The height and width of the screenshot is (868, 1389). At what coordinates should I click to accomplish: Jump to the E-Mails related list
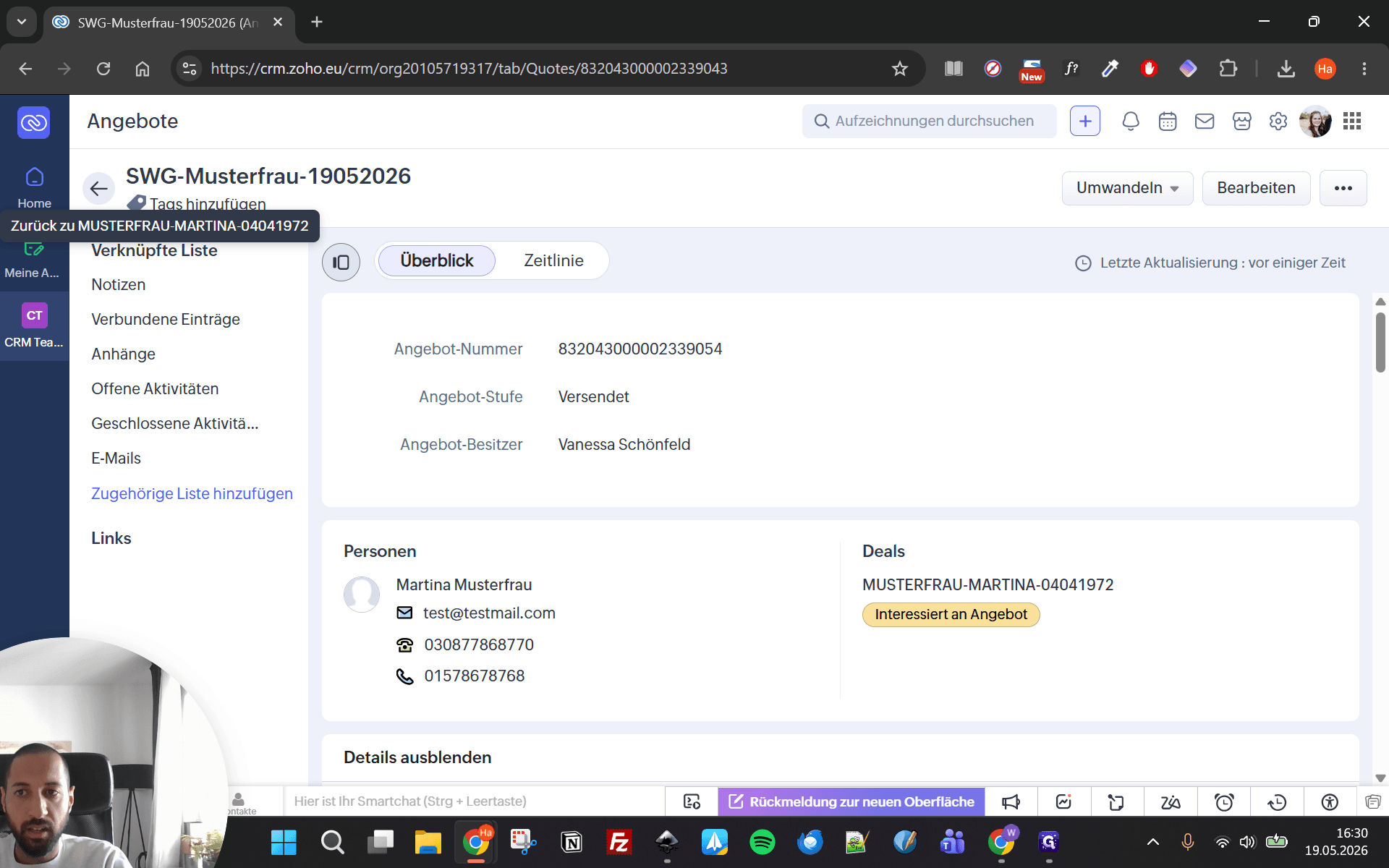pos(116,459)
